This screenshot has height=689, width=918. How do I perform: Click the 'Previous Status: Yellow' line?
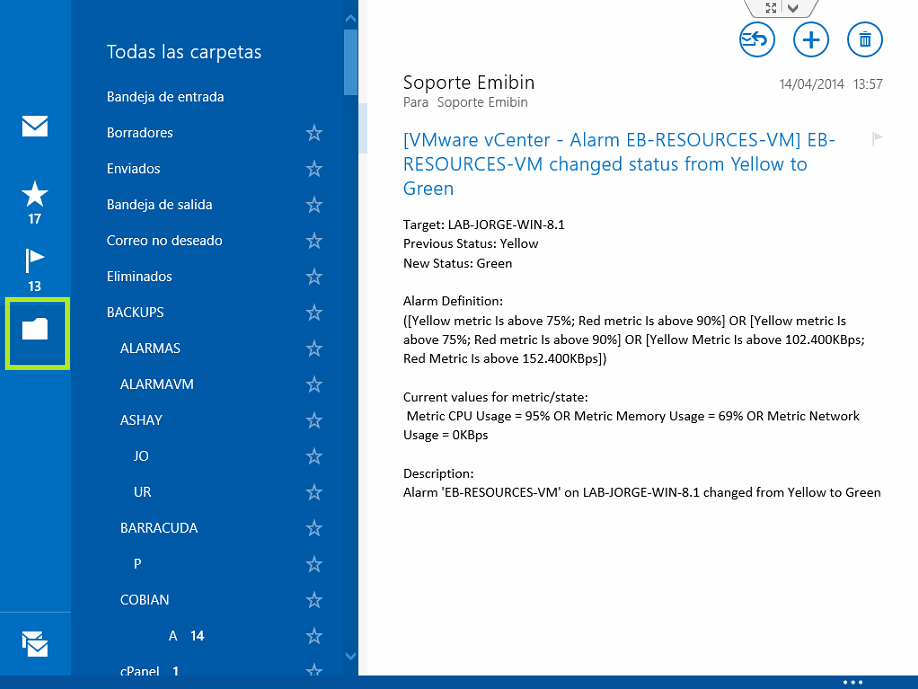click(470, 244)
